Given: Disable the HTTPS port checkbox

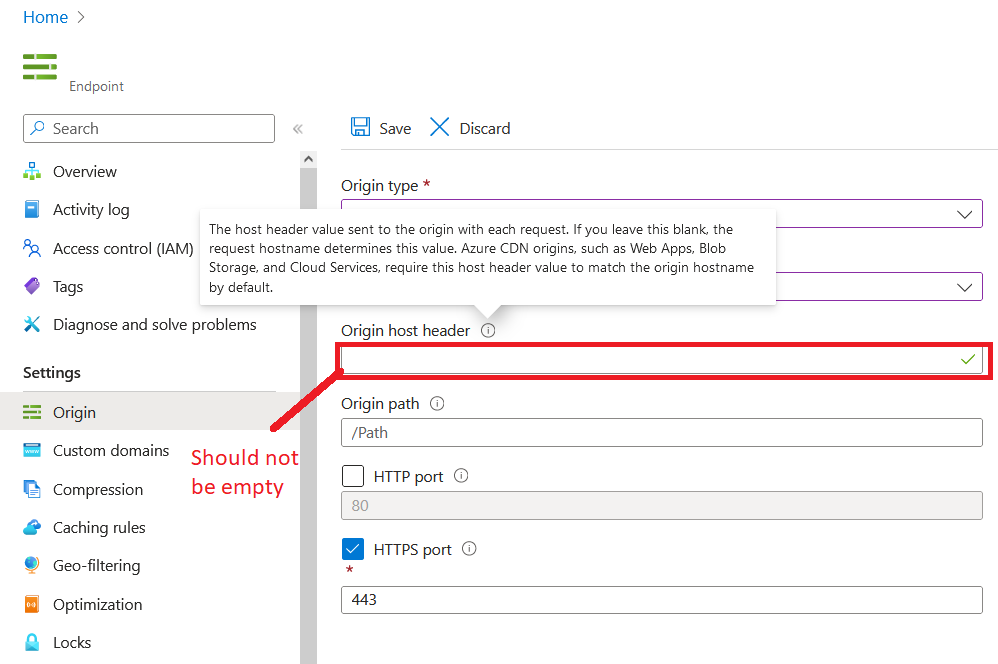Looking at the screenshot, I should click(x=353, y=548).
